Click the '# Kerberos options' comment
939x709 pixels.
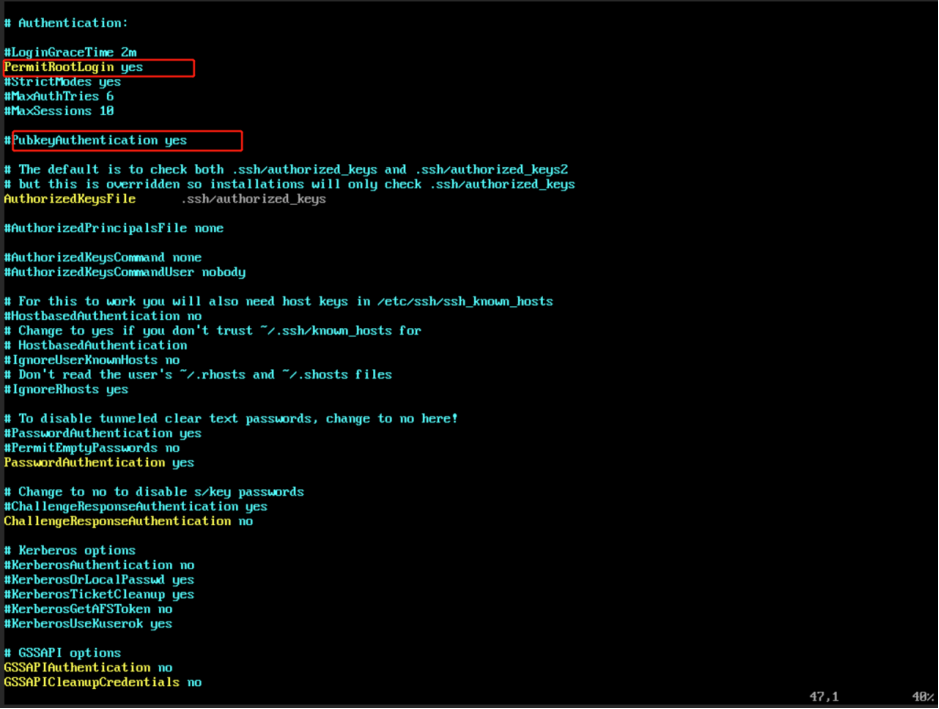69,551
